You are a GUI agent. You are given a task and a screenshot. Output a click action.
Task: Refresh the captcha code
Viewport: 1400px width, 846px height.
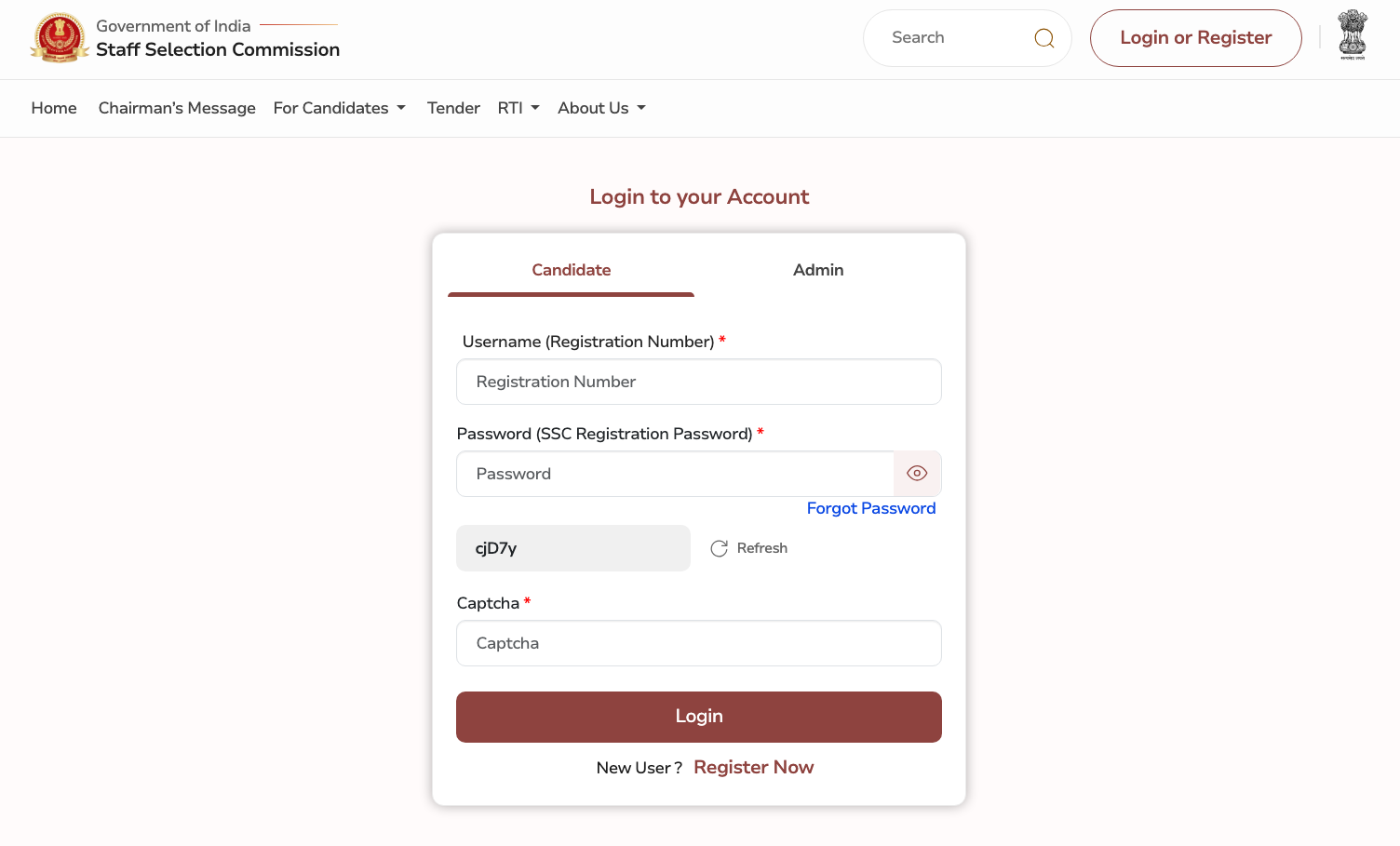tap(749, 548)
